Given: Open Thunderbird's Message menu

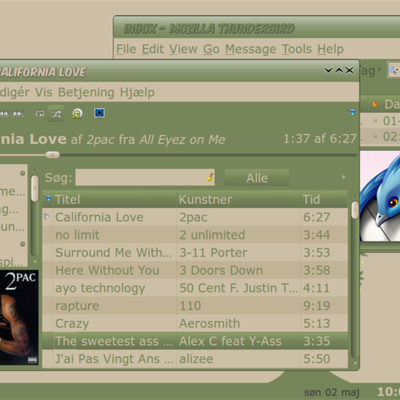Looking at the screenshot, I should [251, 49].
